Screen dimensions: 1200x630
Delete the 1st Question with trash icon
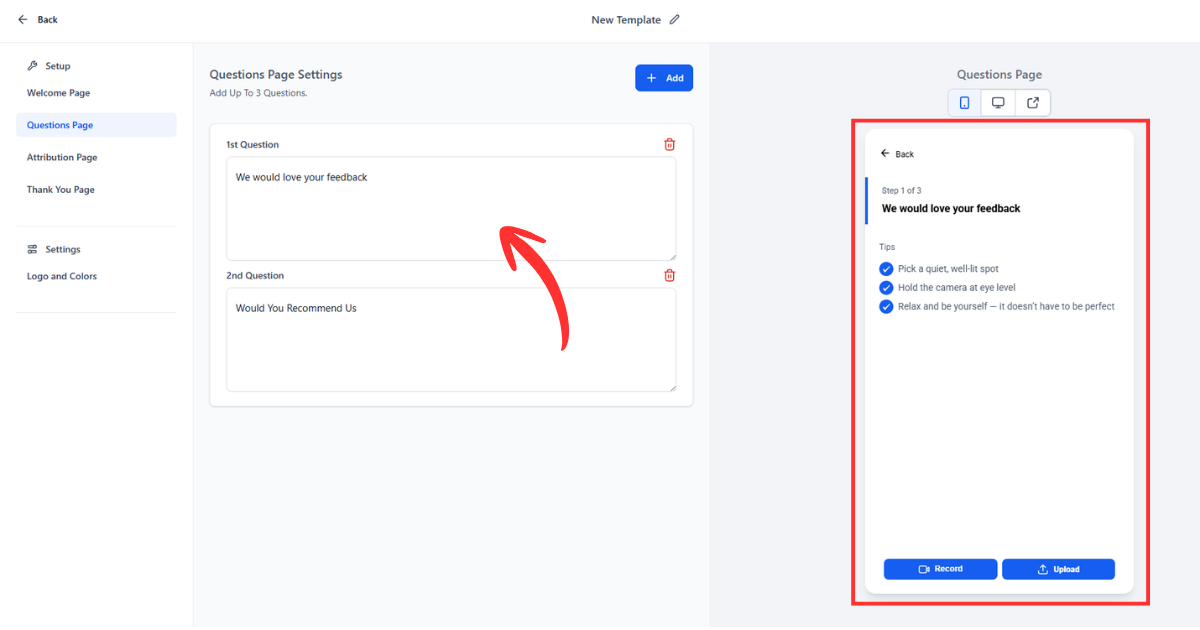(x=670, y=145)
